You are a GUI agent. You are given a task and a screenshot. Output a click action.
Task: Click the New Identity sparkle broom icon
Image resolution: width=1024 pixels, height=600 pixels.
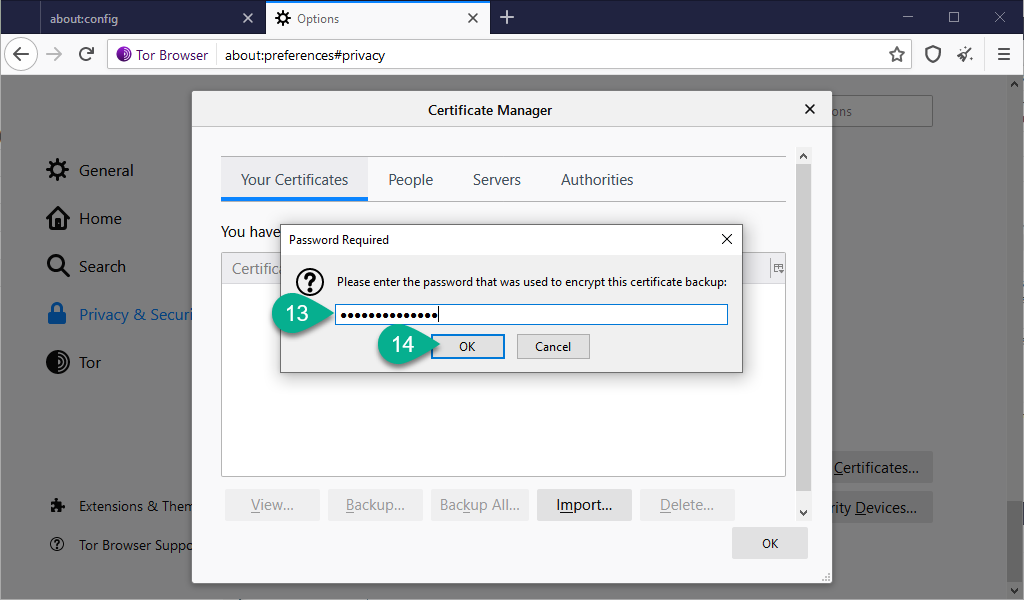965,55
